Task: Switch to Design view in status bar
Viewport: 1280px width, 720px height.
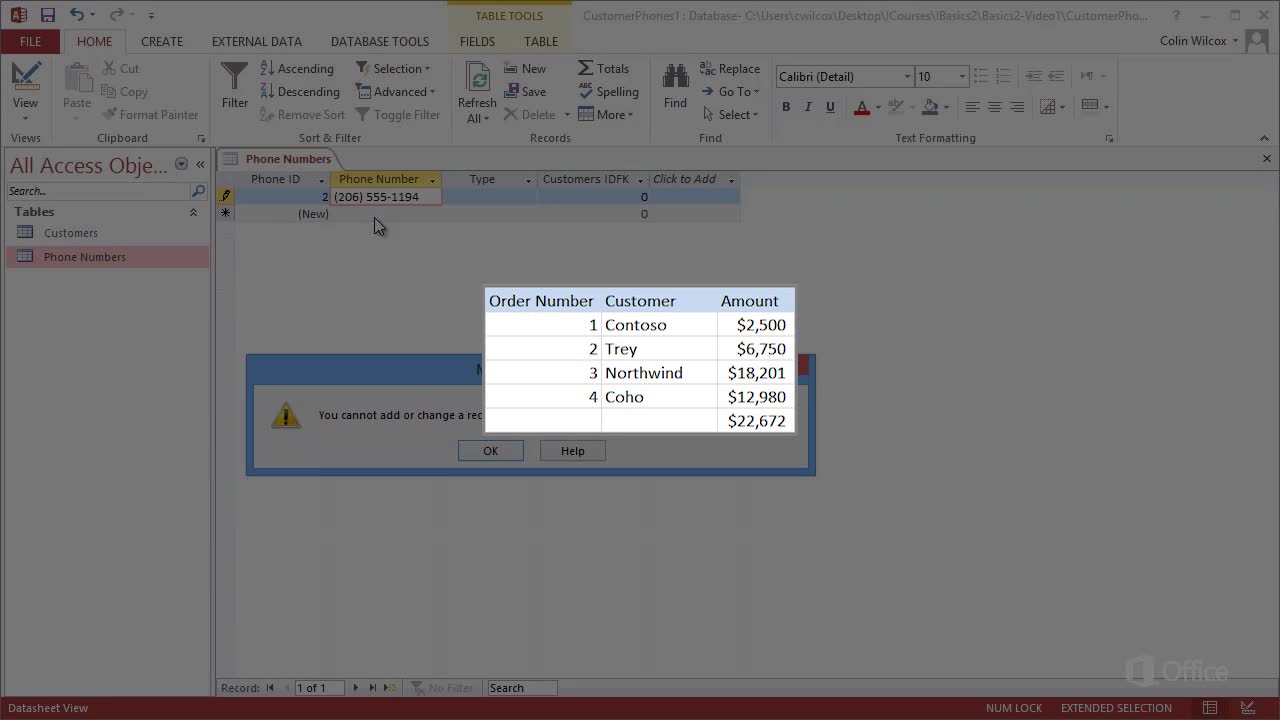Action: pyautogui.click(x=1246, y=708)
